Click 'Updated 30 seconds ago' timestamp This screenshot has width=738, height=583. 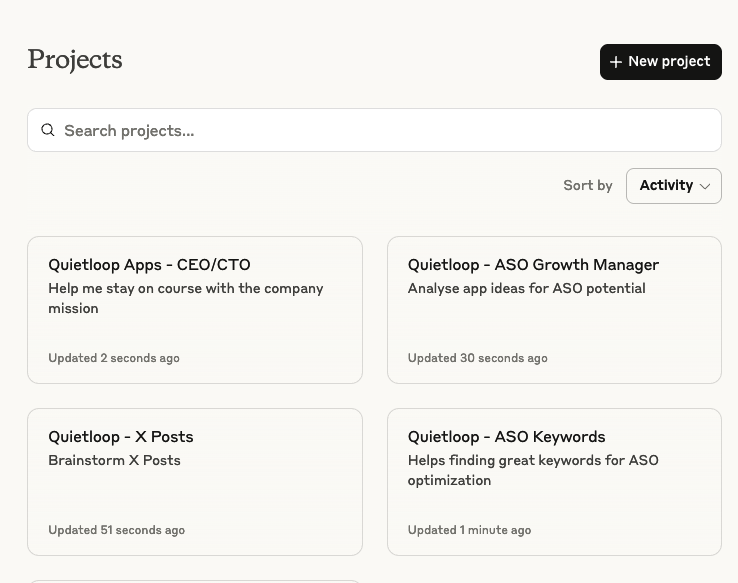[477, 358]
